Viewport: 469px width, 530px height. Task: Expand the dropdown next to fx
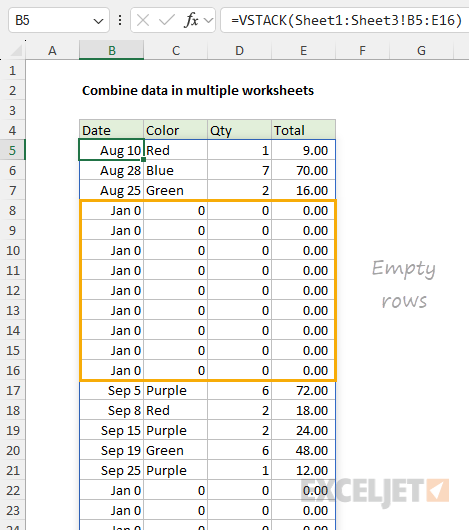[208, 21]
